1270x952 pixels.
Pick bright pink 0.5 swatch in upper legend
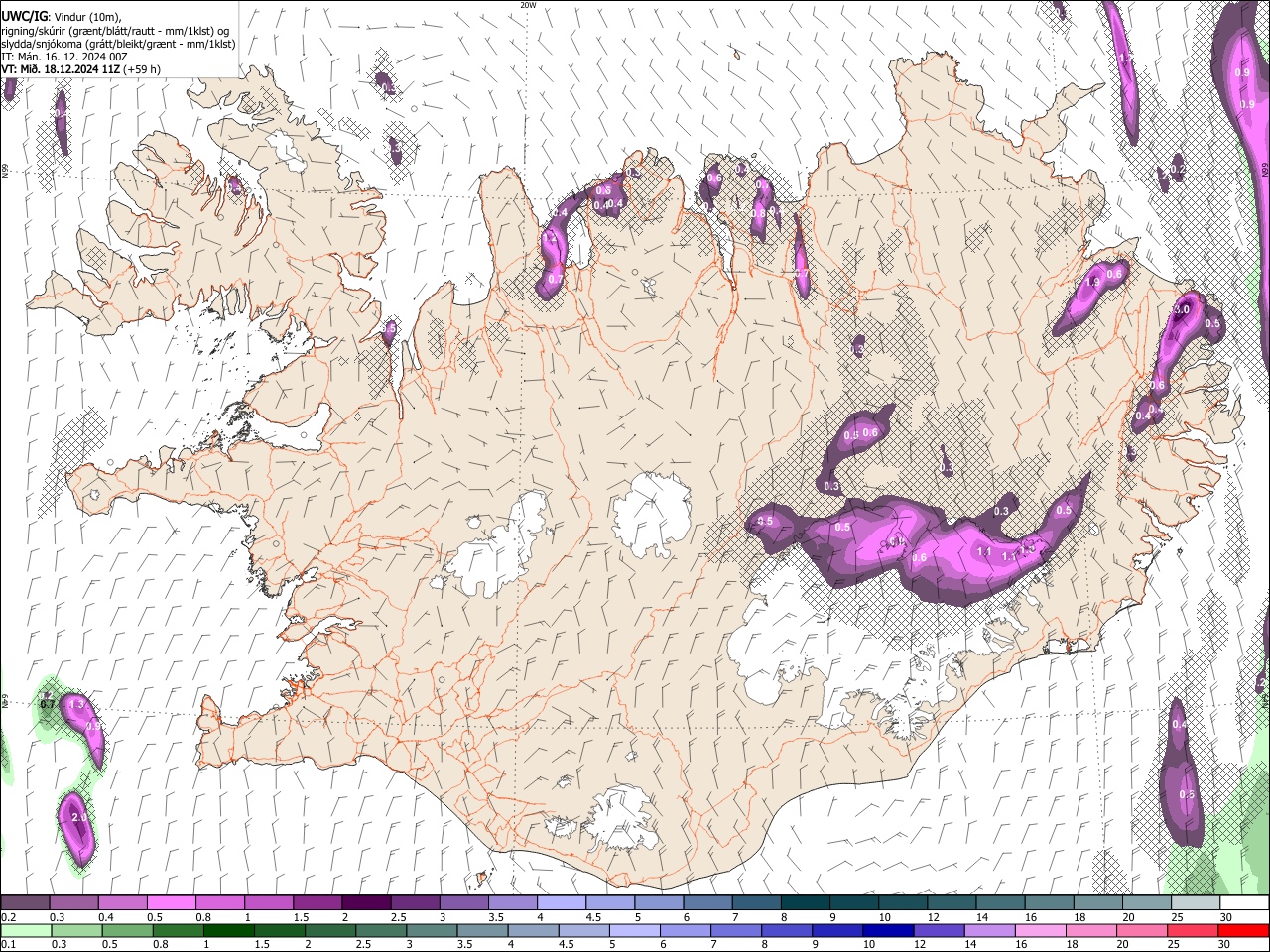[x=172, y=903]
